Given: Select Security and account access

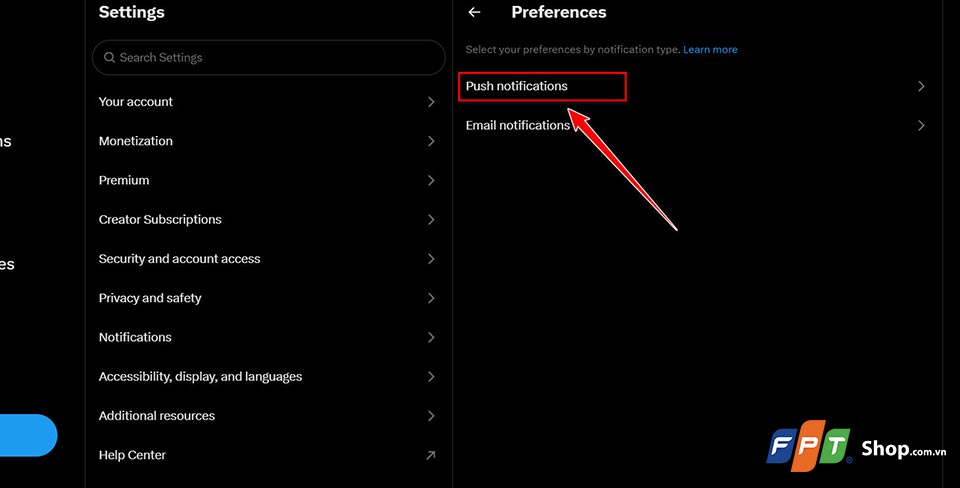Looking at the screenshot, I should (180, 259).
